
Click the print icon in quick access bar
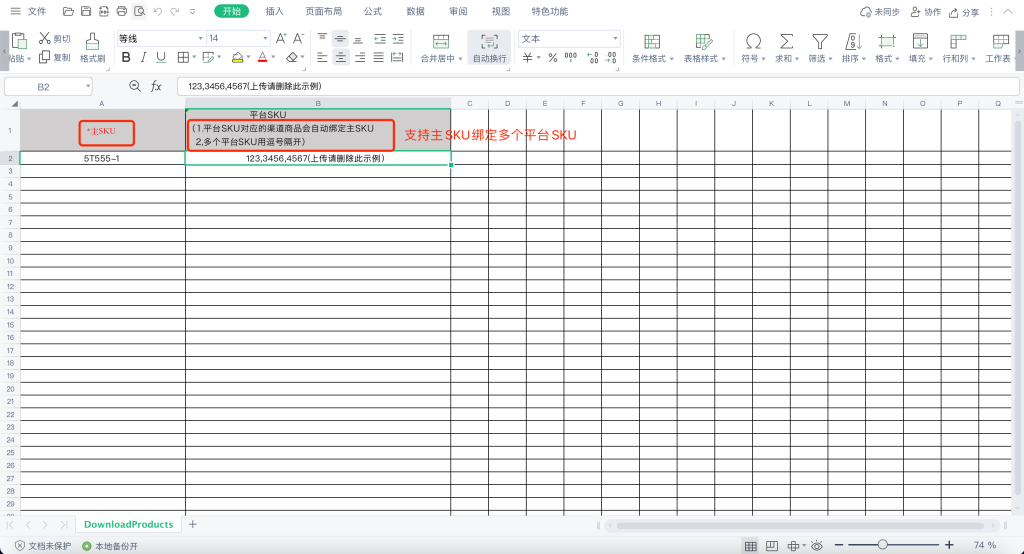tap(121, 12)
